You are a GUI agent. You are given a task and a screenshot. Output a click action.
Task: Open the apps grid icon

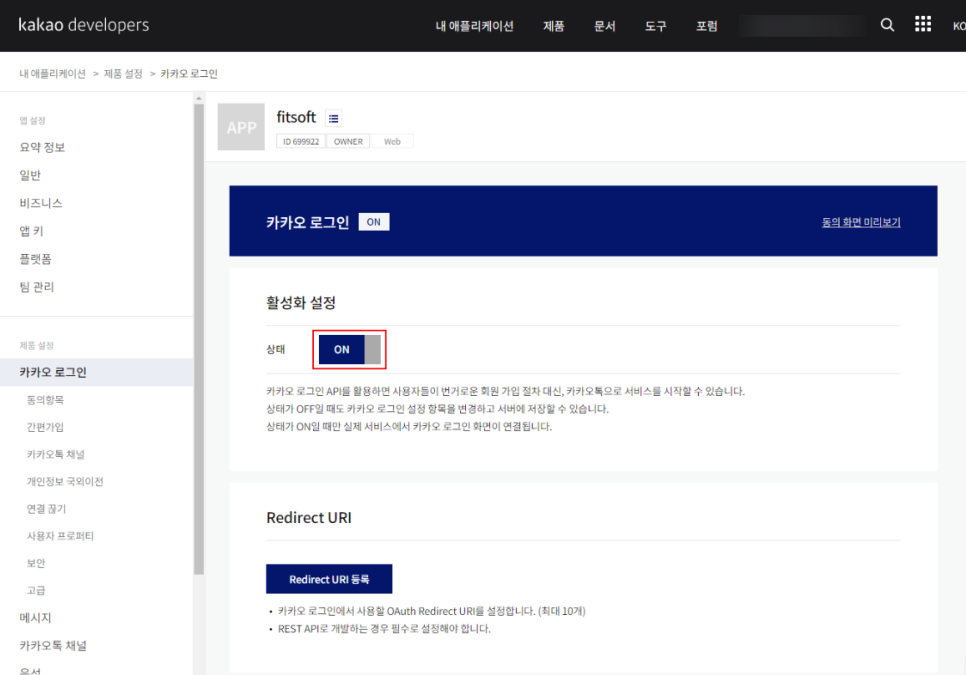click(923, 25)
